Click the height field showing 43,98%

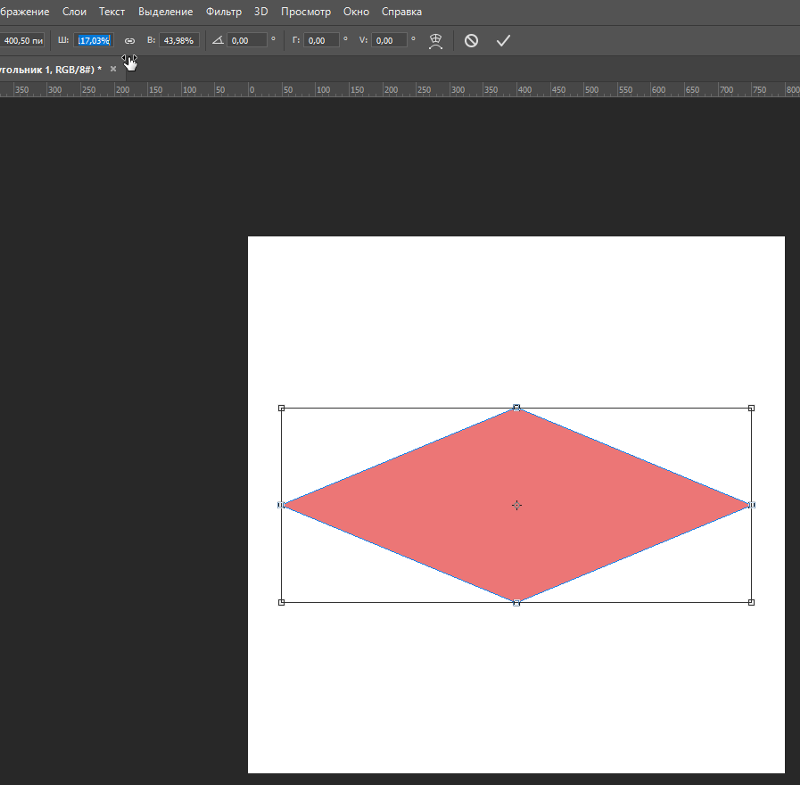[179, 40]
